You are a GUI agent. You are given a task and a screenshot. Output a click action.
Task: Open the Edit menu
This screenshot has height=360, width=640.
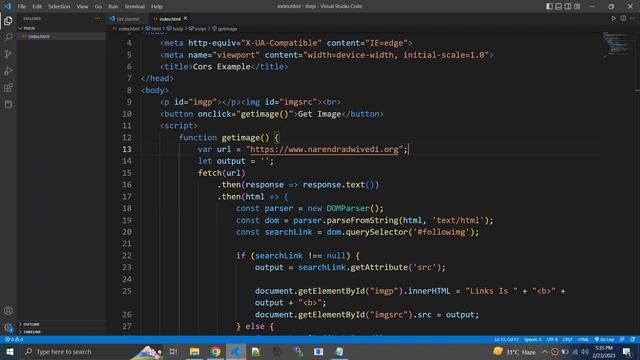(37, 7)
